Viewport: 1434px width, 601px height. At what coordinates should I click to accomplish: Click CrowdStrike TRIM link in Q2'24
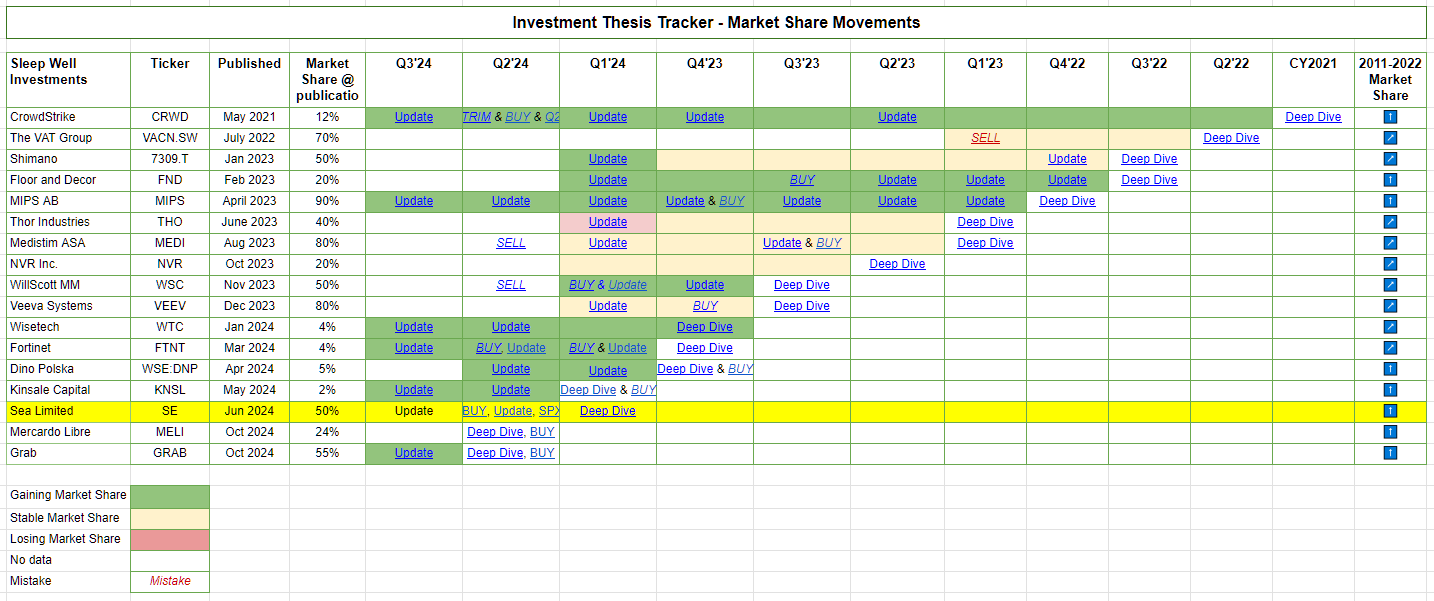(x=476, y=117)
